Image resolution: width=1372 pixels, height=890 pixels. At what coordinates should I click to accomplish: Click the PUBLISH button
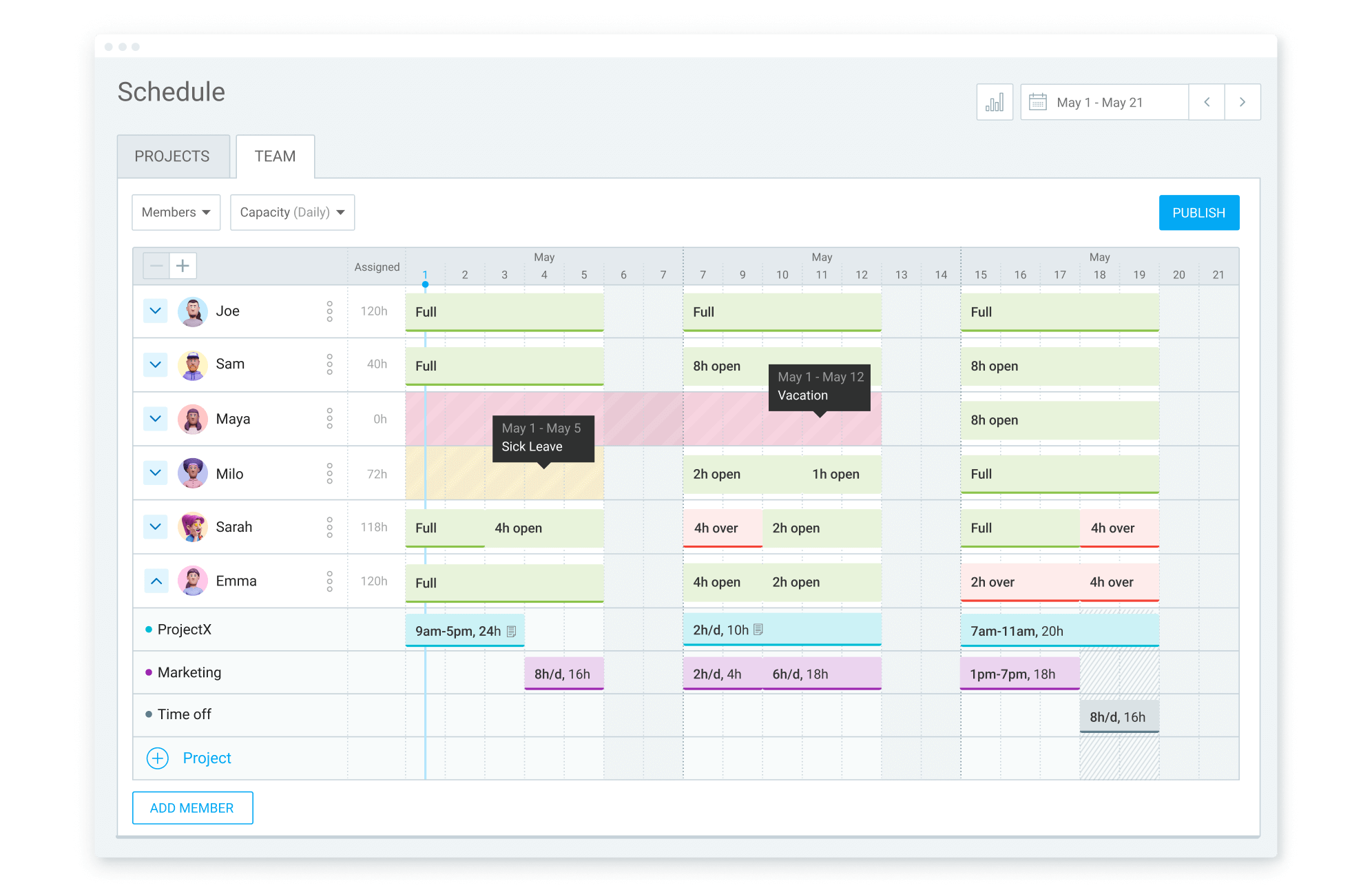coord(1199,213)
